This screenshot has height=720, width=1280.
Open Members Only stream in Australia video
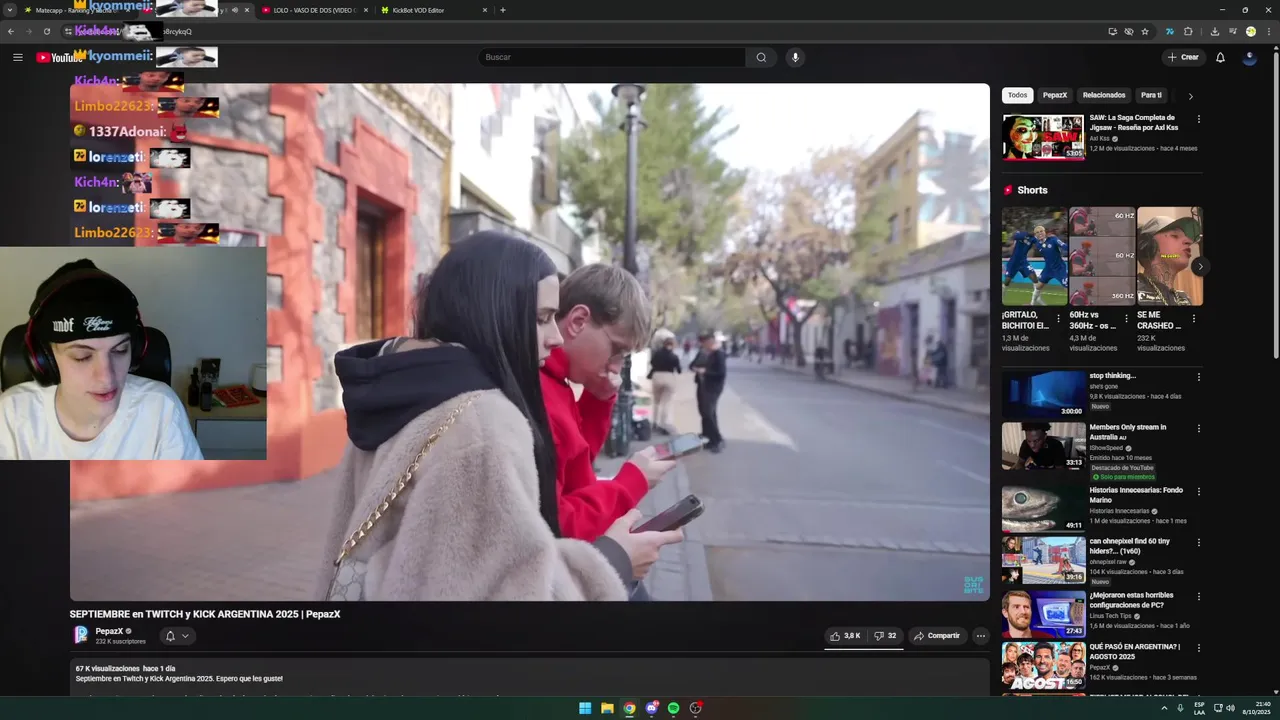(1128, 432)
